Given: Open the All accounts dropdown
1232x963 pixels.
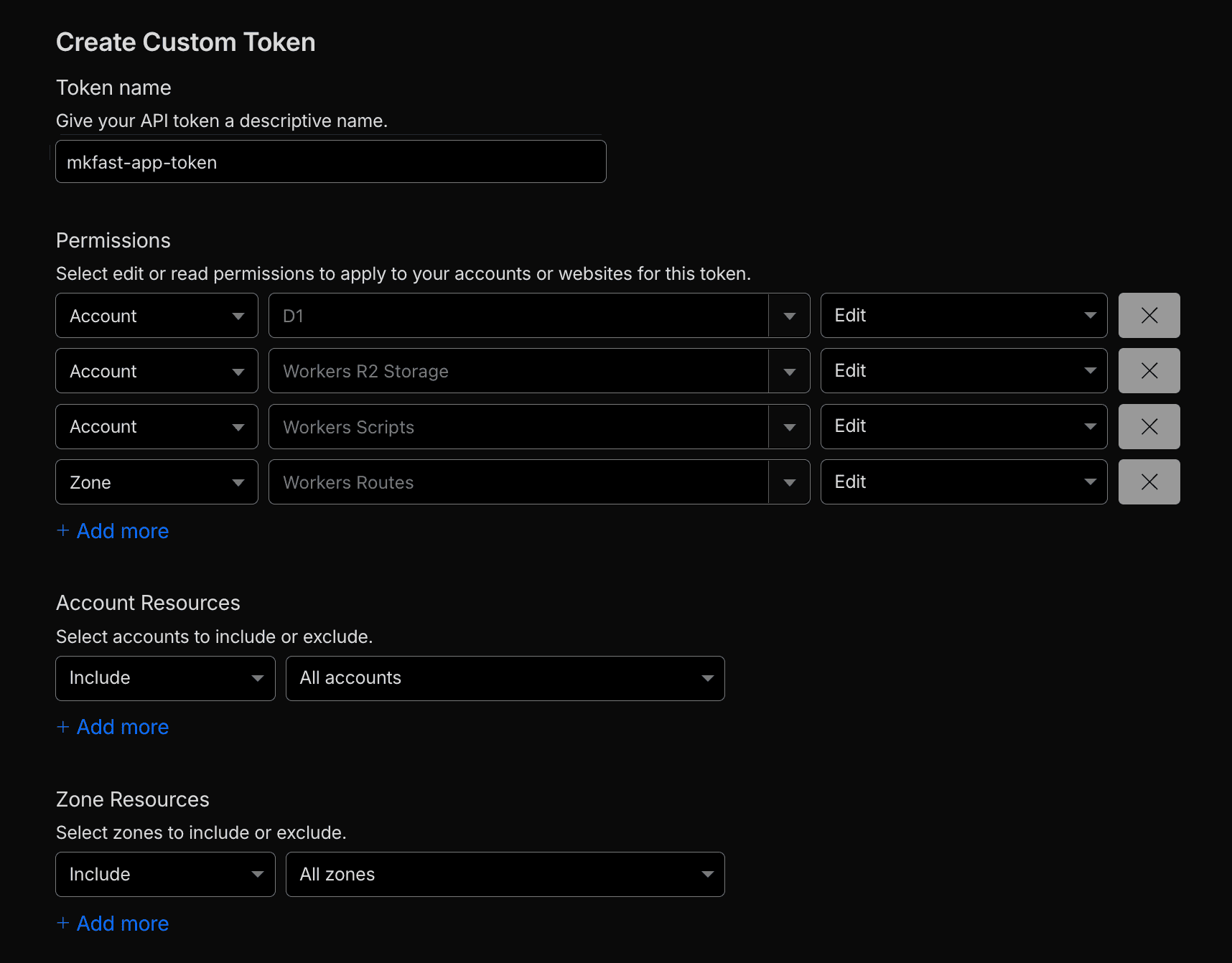Looking at the screenshot, I should pos(505,678).
